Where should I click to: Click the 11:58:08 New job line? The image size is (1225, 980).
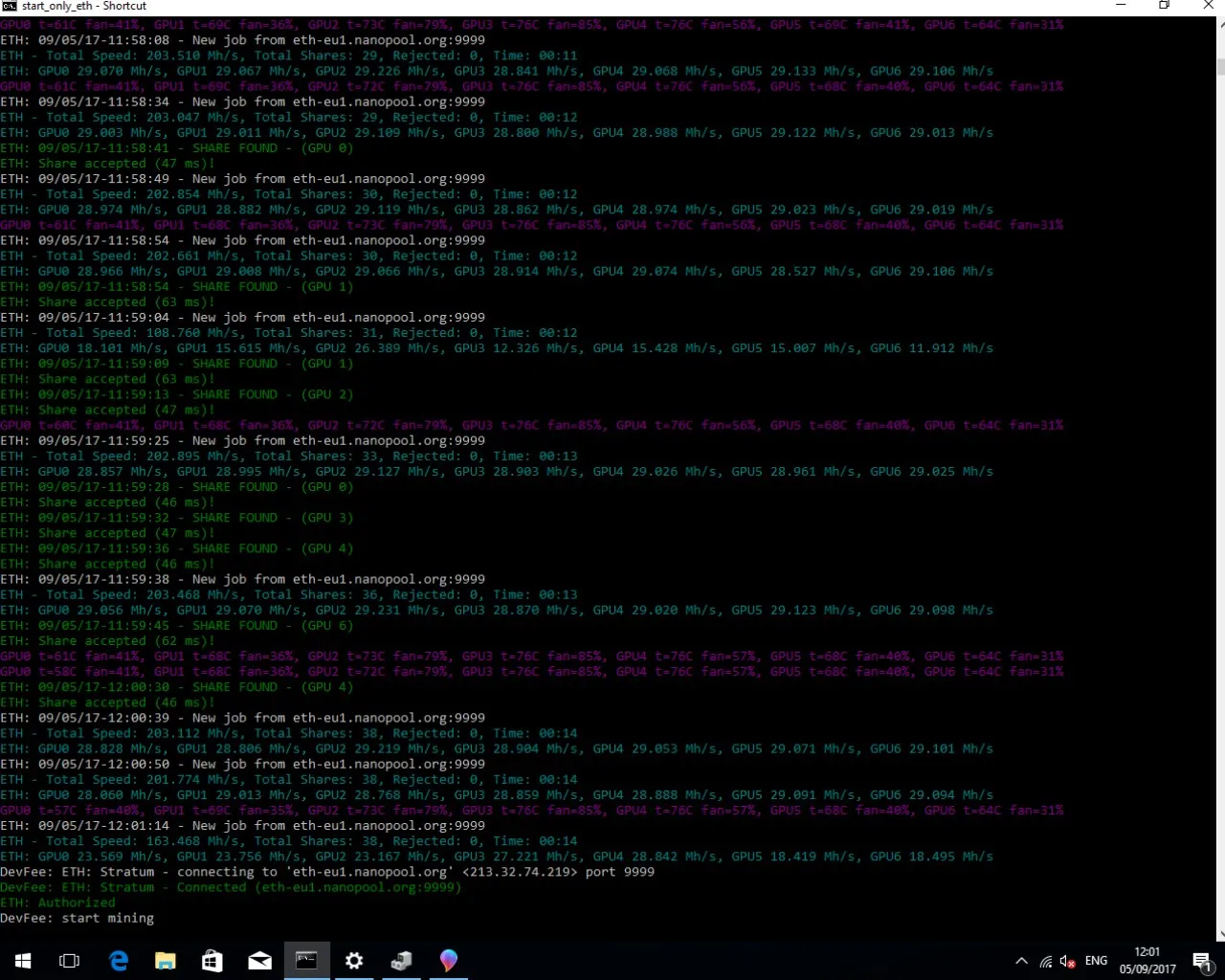(242, 40)
